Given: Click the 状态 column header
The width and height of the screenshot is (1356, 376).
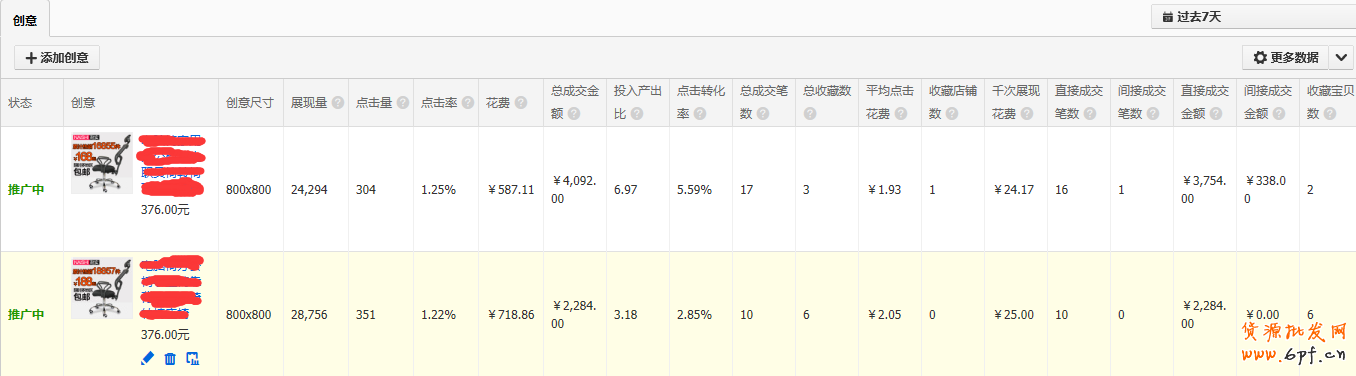Looking at the screenshot, I should (x=20, y=103).
